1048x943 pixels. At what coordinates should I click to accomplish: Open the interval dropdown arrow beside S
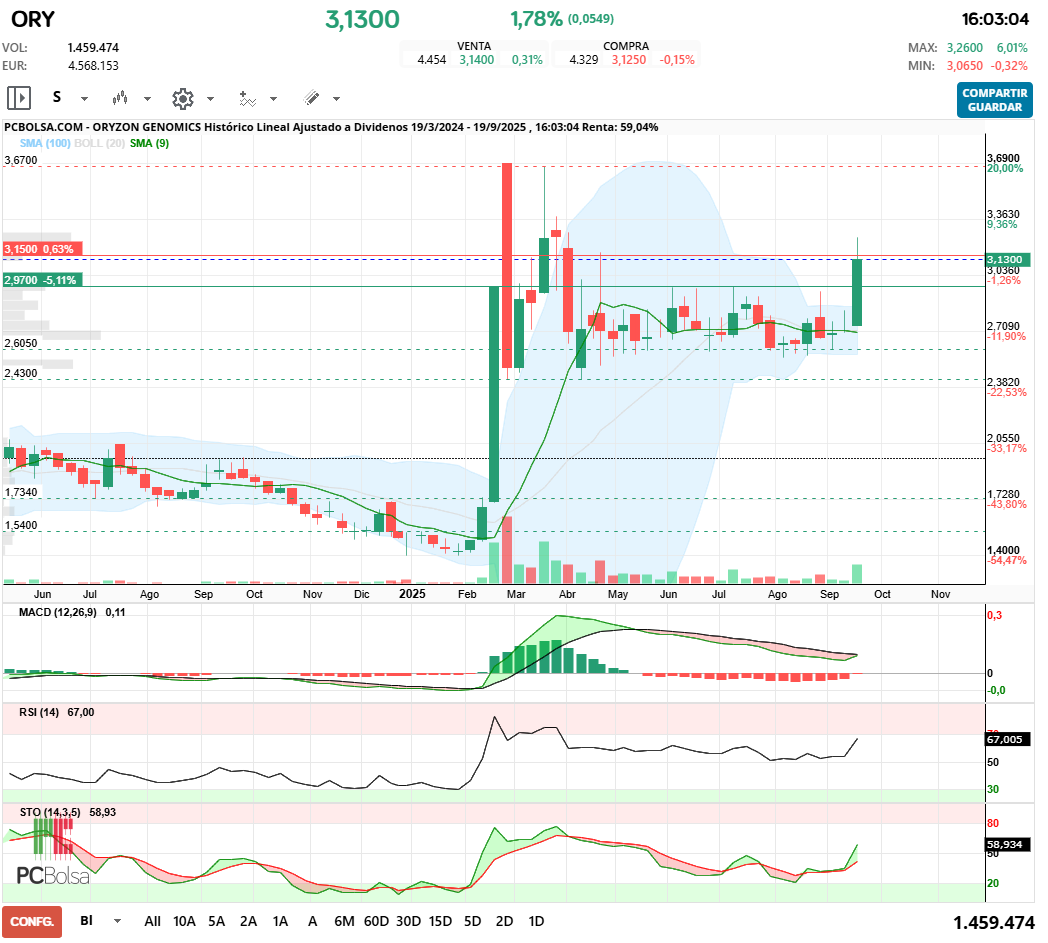(x=84, y=99)
